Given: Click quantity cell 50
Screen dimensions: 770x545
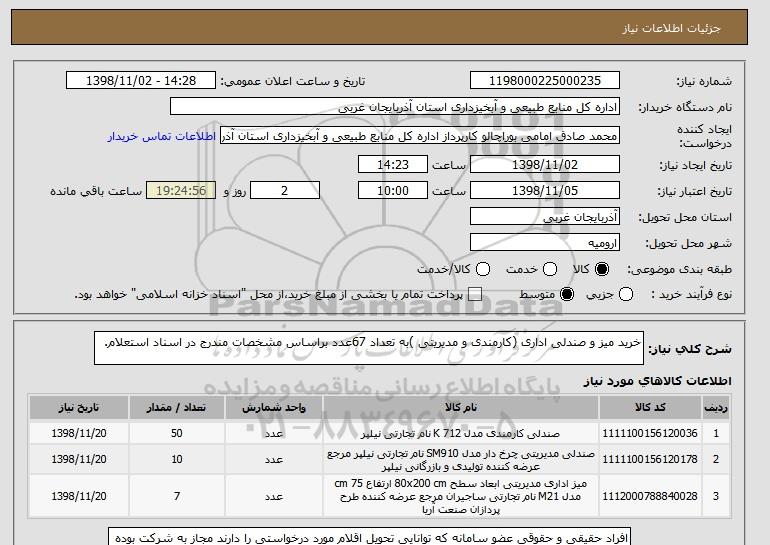Looking at the screenshot, I should tap(177, 434).
